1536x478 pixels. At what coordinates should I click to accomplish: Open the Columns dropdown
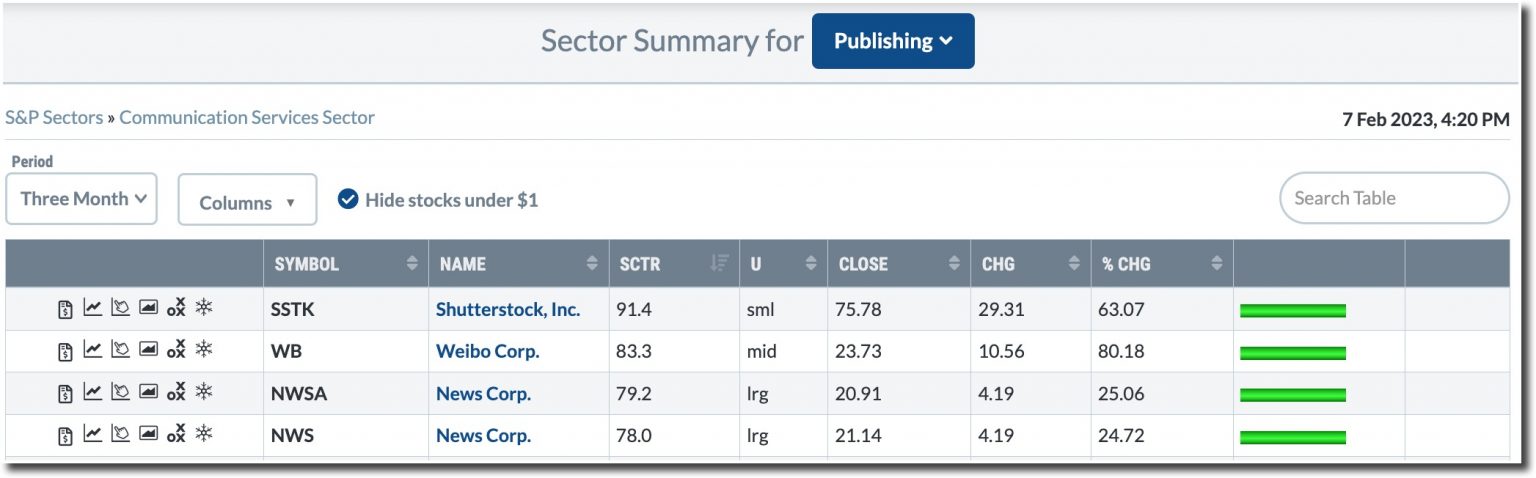247,201
